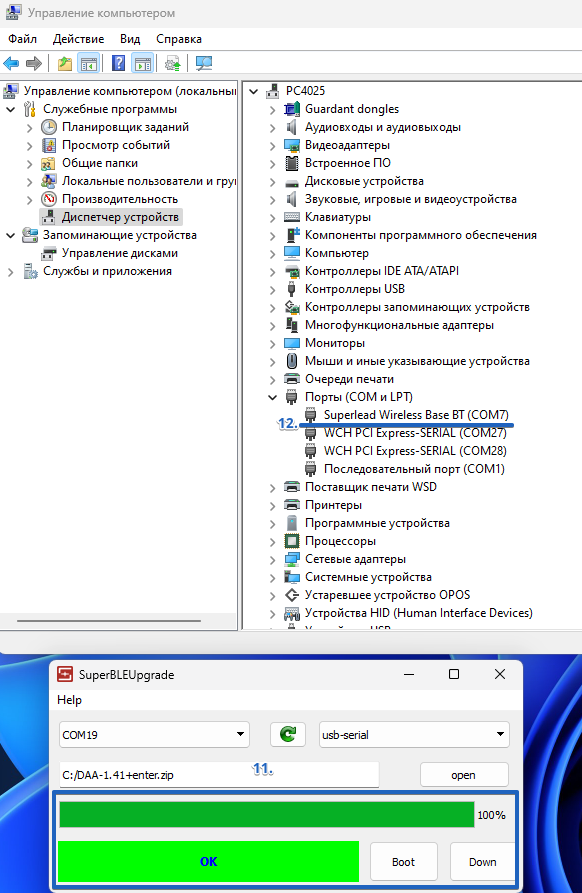Open the blue Help question-mark icon

pos(118,63)
